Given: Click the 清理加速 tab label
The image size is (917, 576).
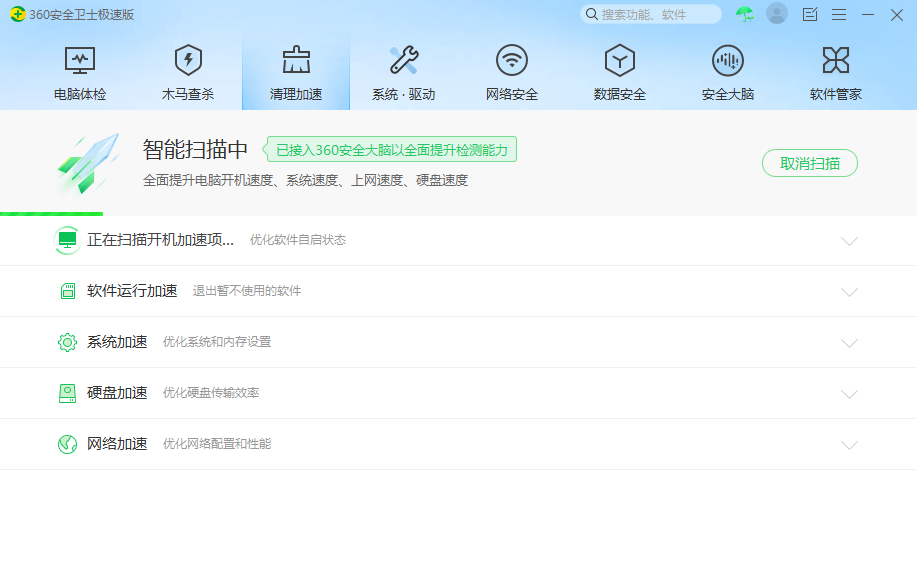Looking at the screenshot, I should tap(296, 94).
